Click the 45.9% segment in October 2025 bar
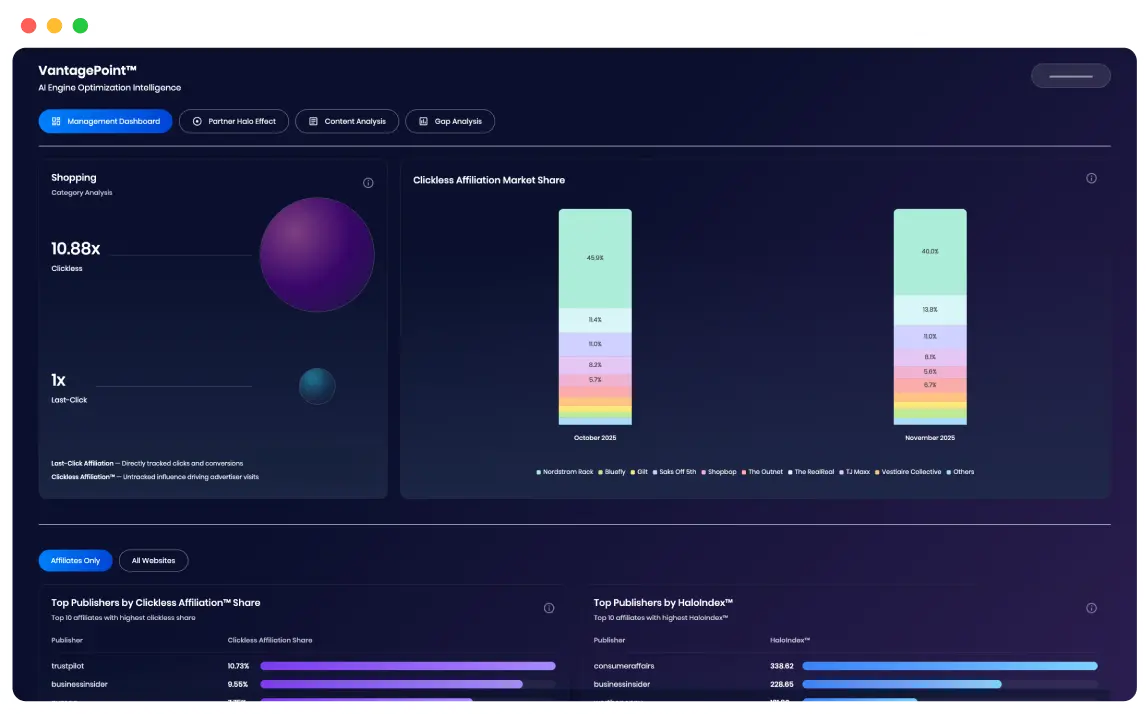Screen dimensions: 1148x714 595,258
